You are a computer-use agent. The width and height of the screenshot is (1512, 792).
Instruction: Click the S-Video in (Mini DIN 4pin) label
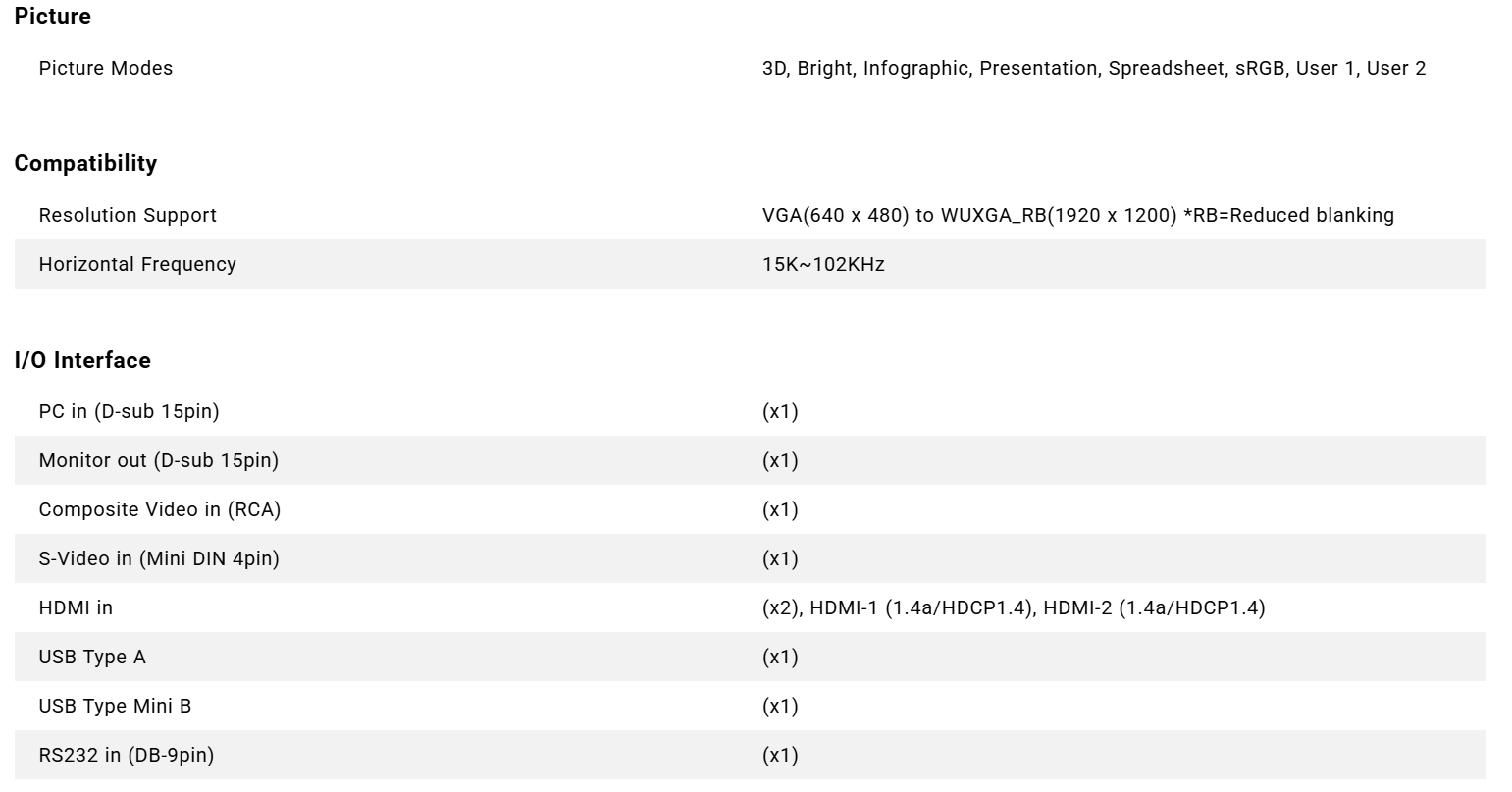tap(159, 558)
